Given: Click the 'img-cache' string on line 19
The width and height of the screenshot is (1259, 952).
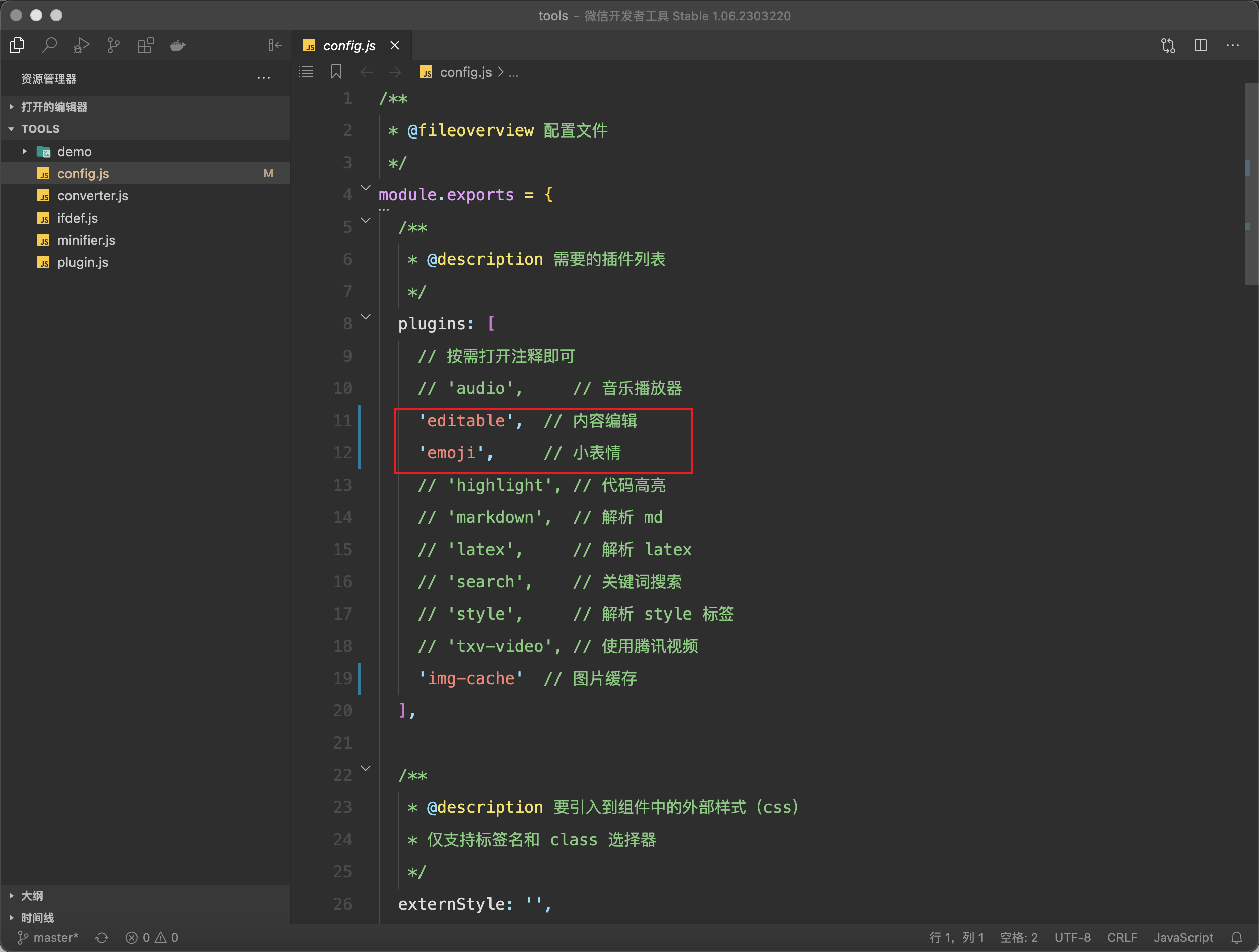Looking at the screenshot, I should tap(470, 678).
